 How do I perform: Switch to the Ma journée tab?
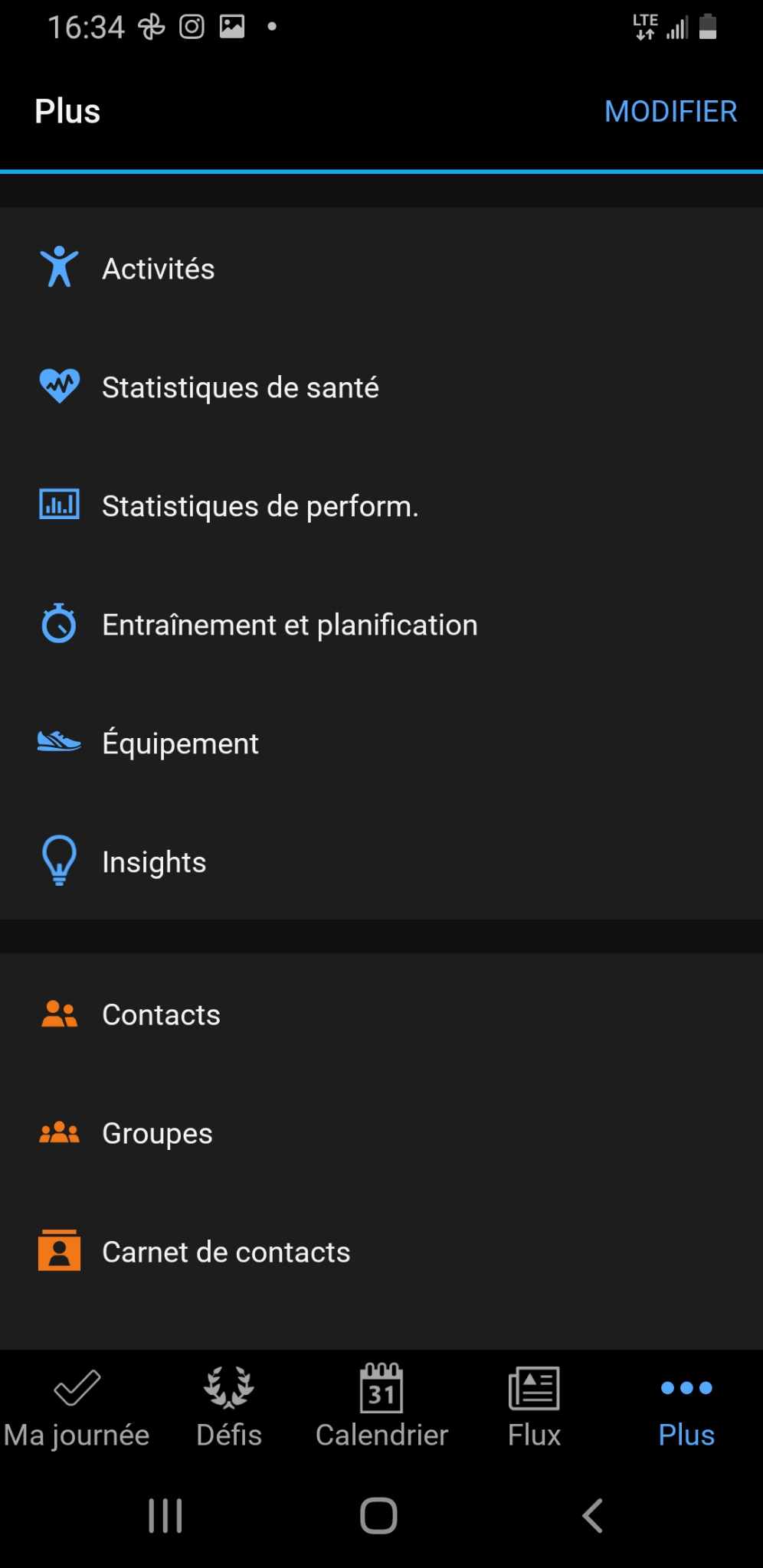tap(77, 1407)
